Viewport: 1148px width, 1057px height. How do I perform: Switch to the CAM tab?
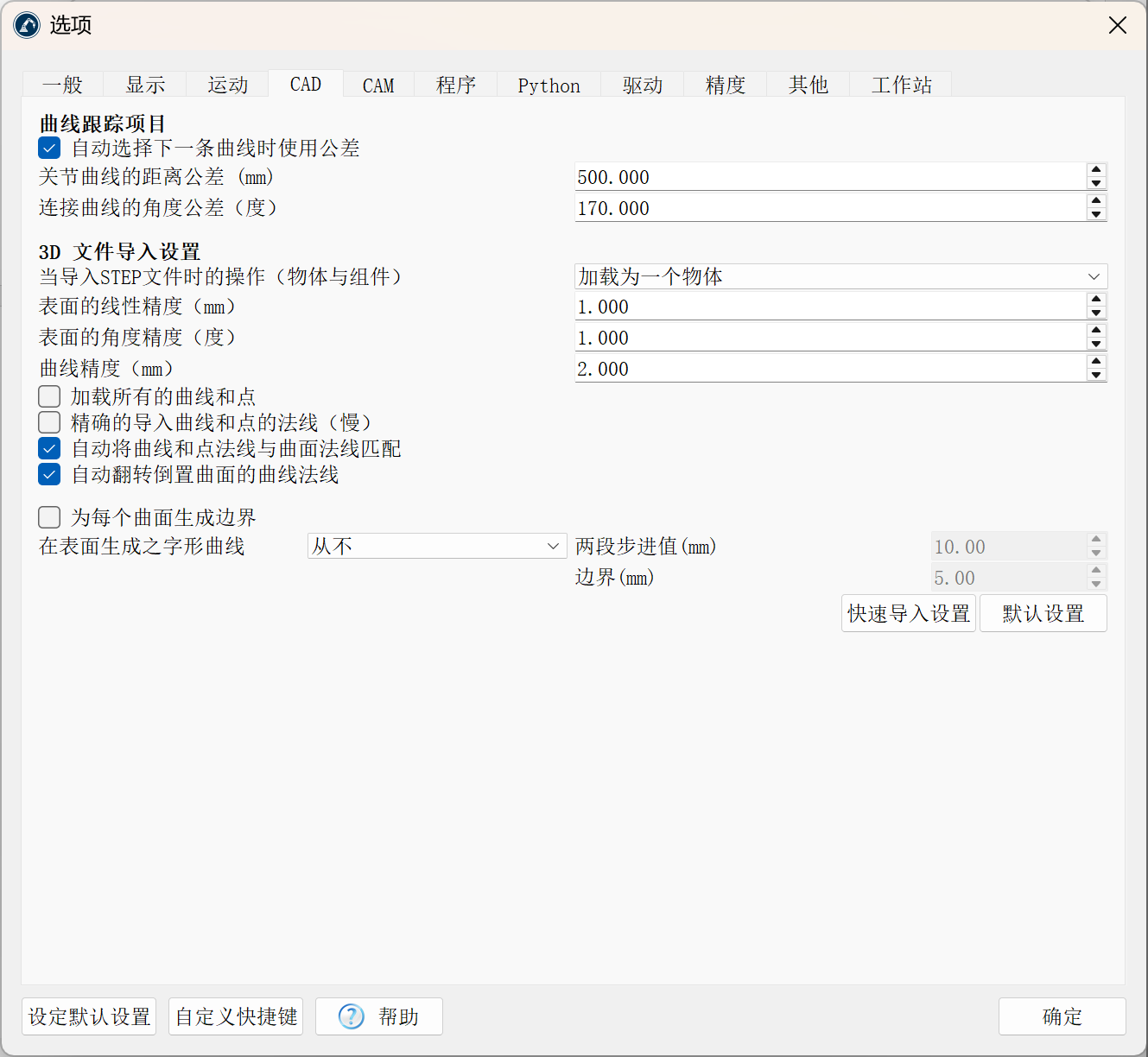(x=378, y=85)
